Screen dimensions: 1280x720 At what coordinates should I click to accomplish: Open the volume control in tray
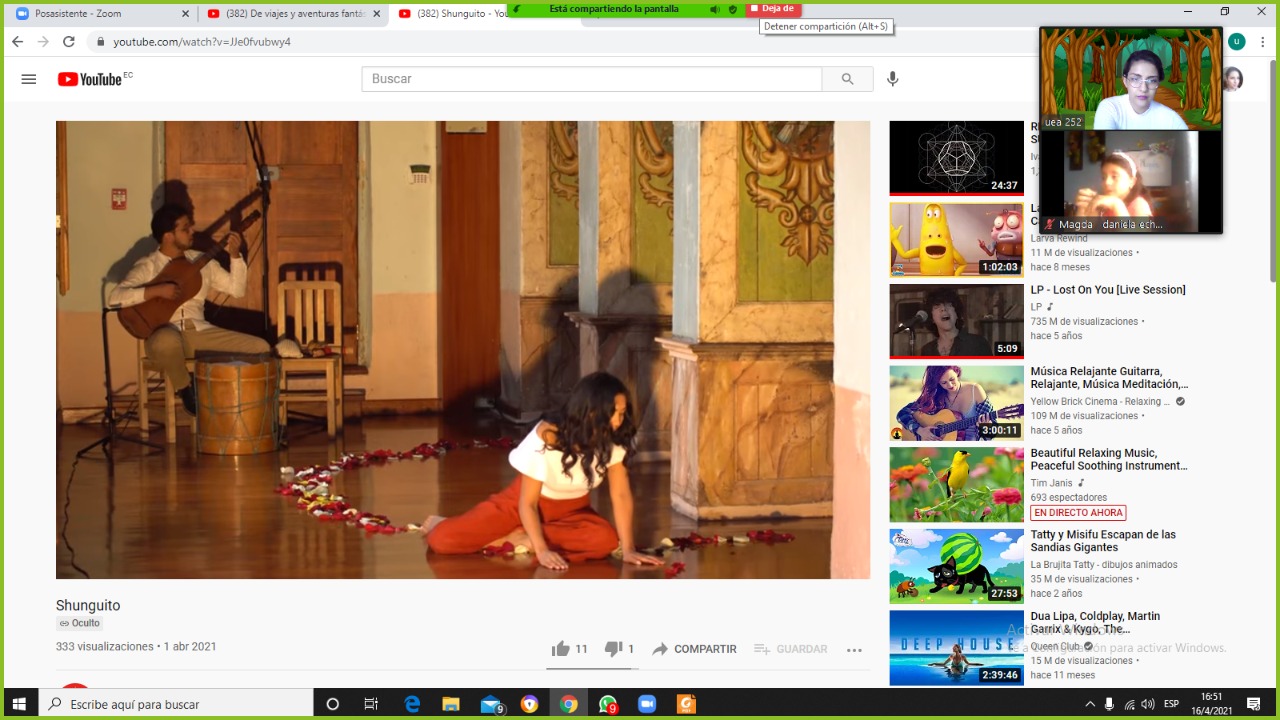[x=1148, y=704]
